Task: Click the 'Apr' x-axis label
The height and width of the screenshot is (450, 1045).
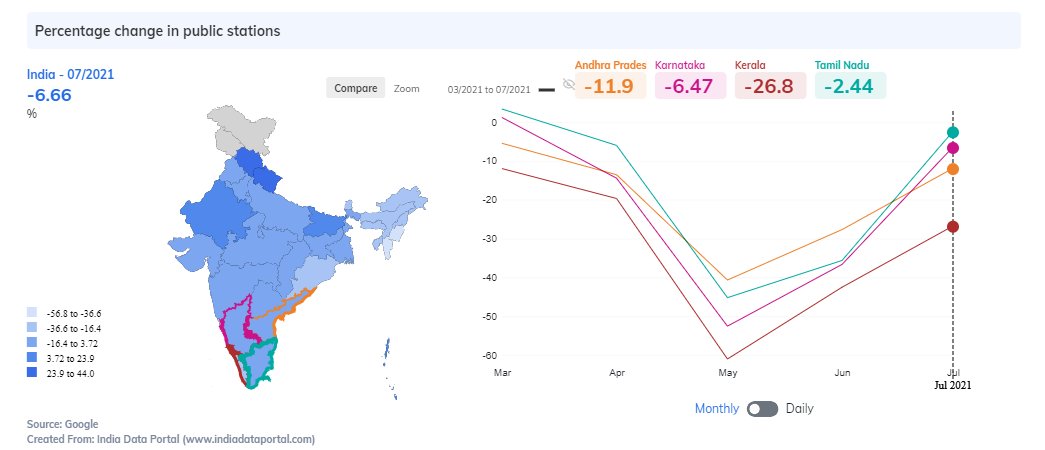Action: pos(617,373)
